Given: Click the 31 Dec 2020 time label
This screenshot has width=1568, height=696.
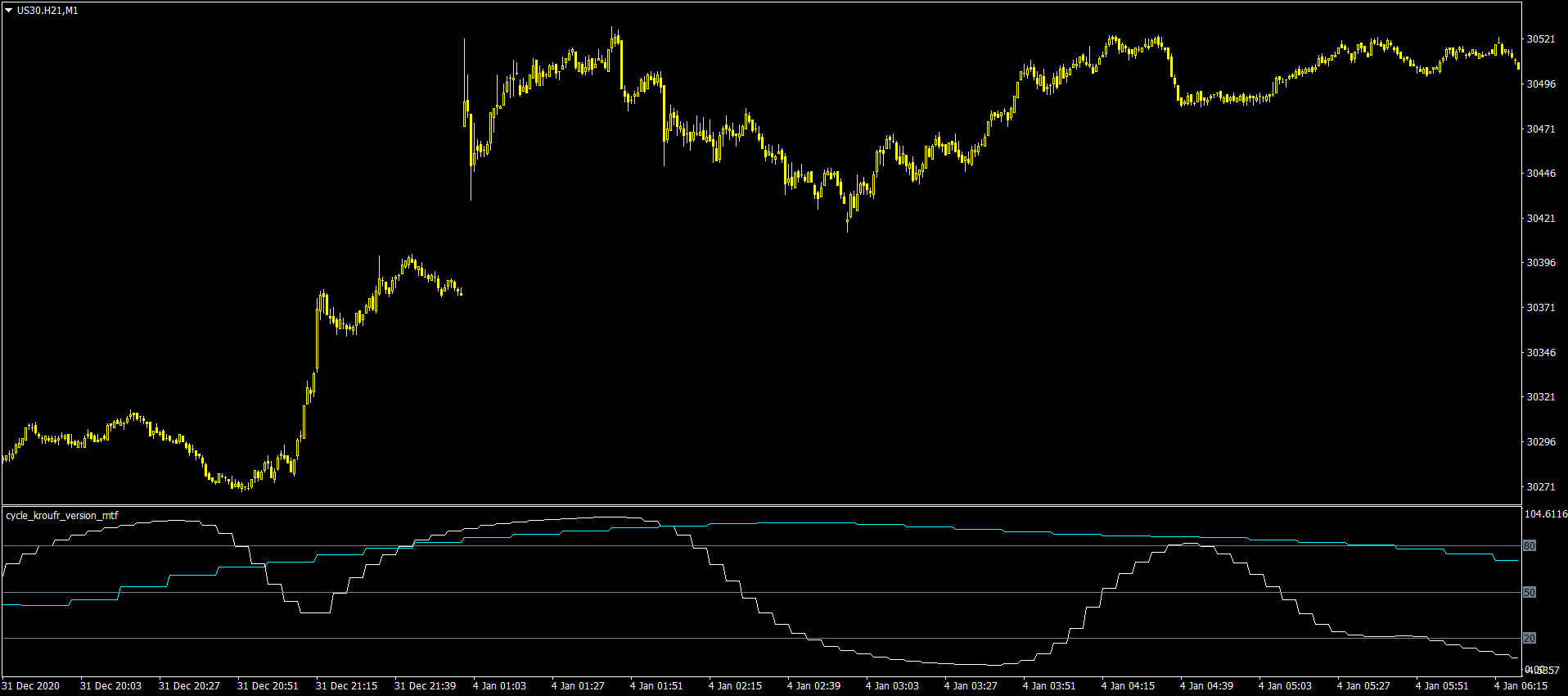Looking at the screenshot, I should click(x=31, y=686).
